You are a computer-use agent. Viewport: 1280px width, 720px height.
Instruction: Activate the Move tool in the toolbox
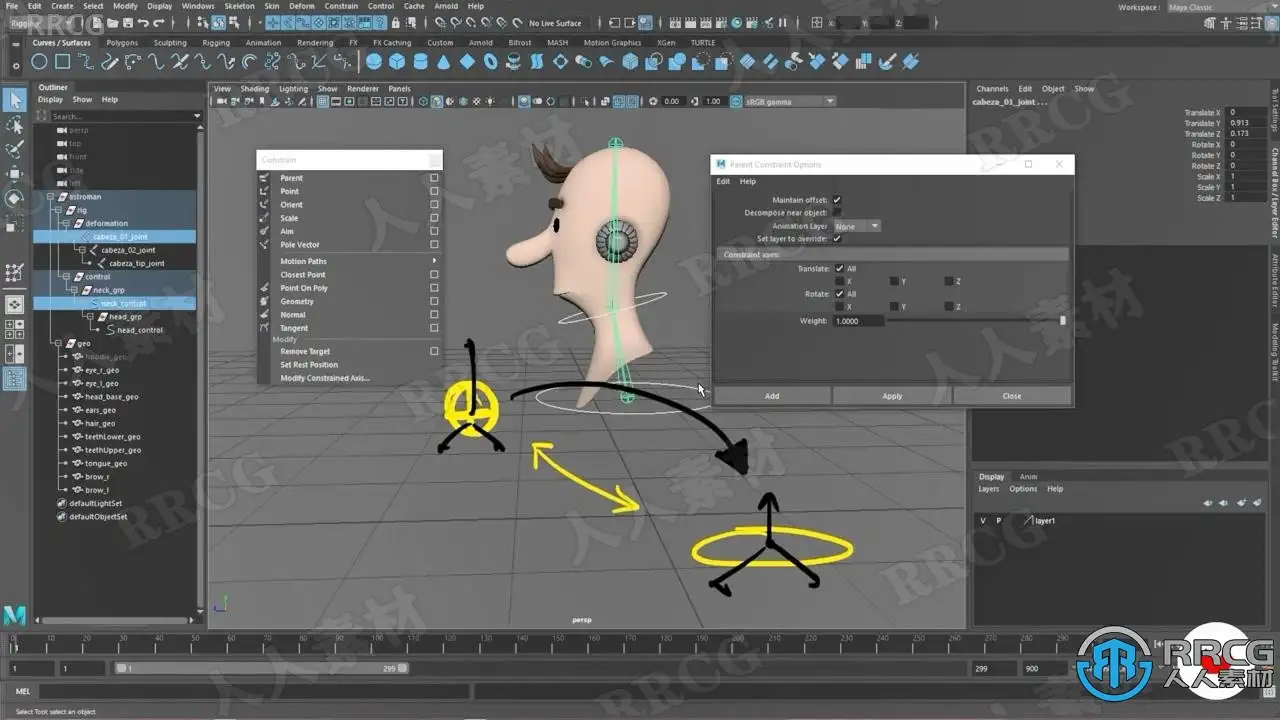tap(14, 174)
